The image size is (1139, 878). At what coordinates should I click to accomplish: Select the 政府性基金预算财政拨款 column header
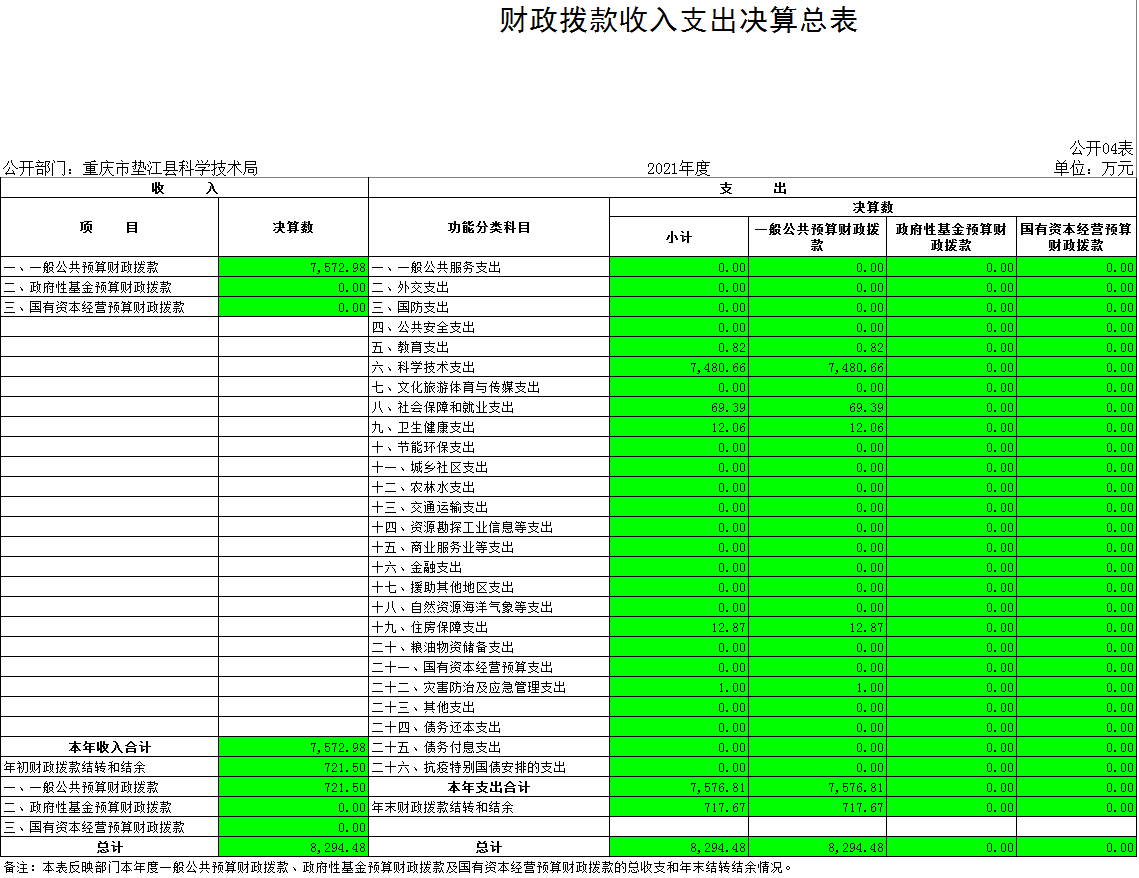(951, 237)
